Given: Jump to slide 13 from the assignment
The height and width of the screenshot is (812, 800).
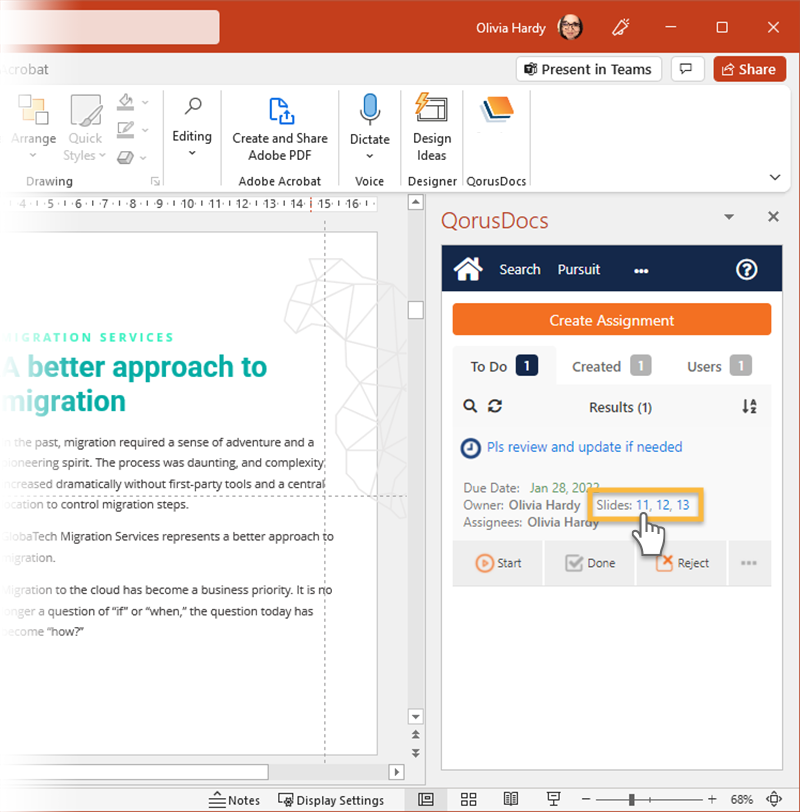Looking at the screenshot, I should point(682,505).
